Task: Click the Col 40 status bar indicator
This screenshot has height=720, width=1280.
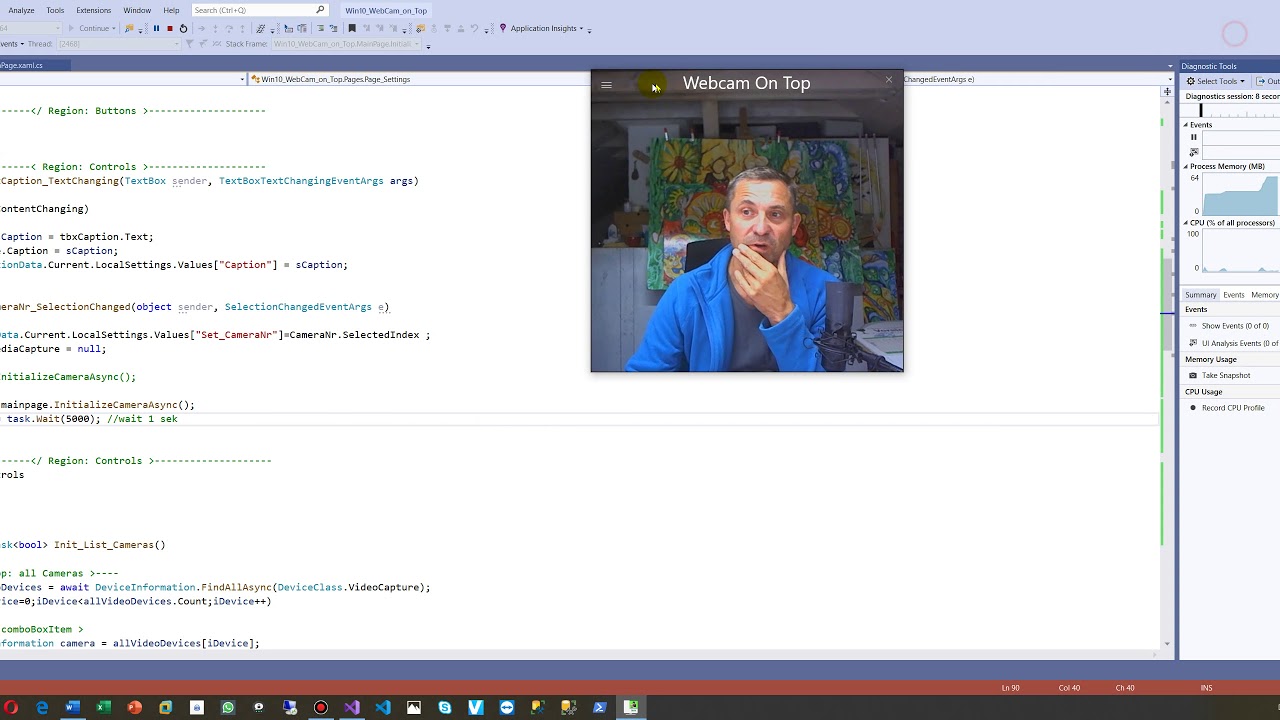Action: [1069, 688]
